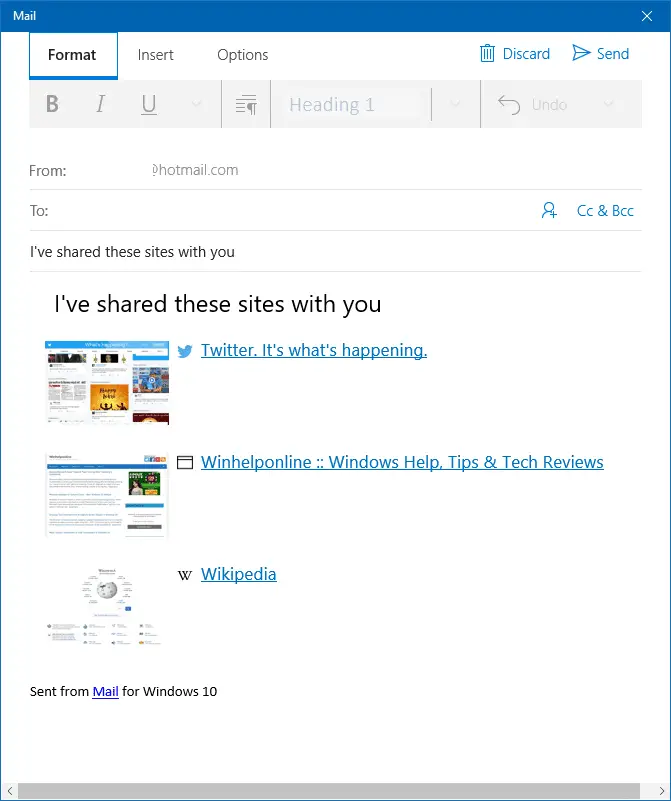The image size is (671, 801).
Task: Expand the Undo dropdown chevron
Action: (x=608, y=104)
